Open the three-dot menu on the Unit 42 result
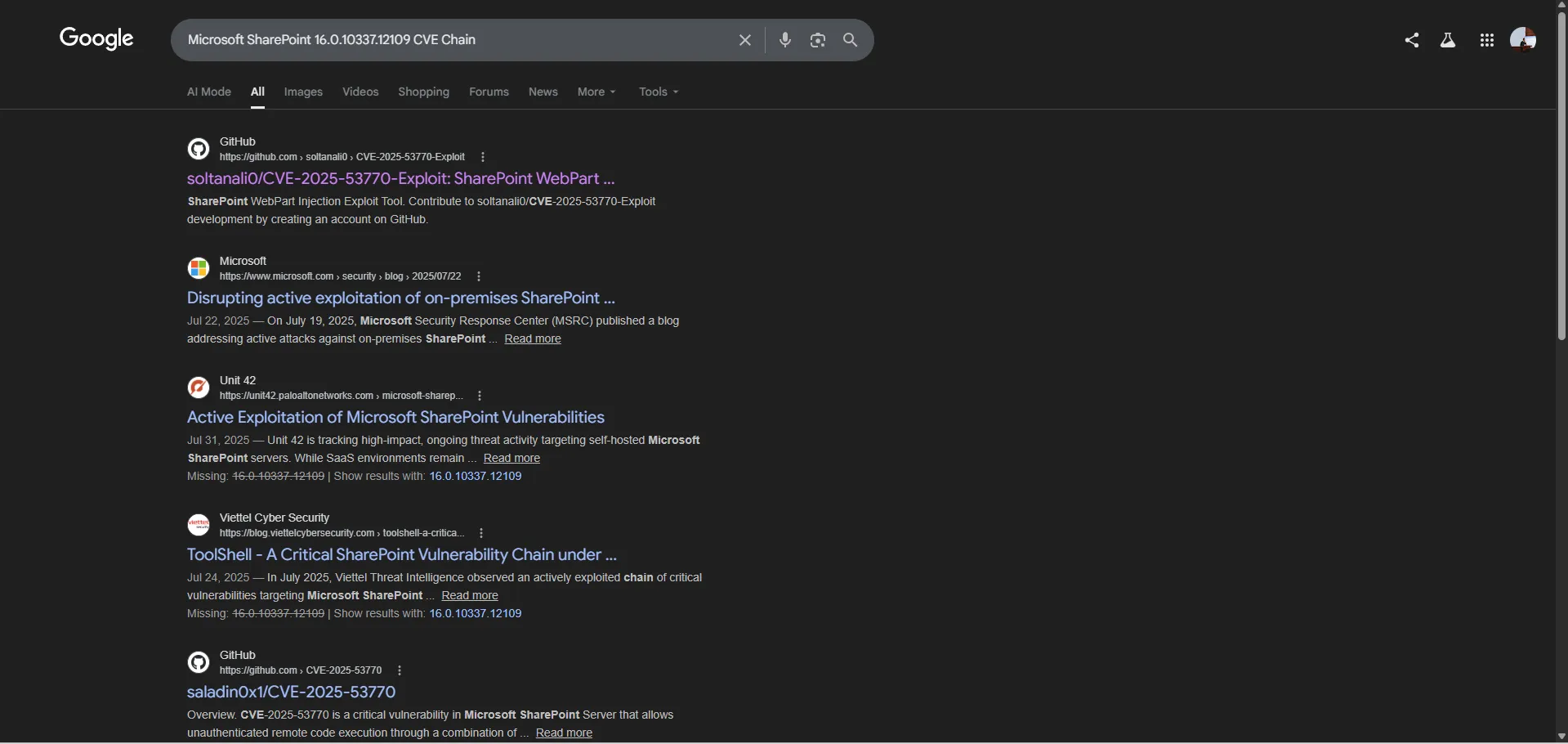Image resolution: width=1568 pixels, height=744 pixels. [x=480, y=396]
